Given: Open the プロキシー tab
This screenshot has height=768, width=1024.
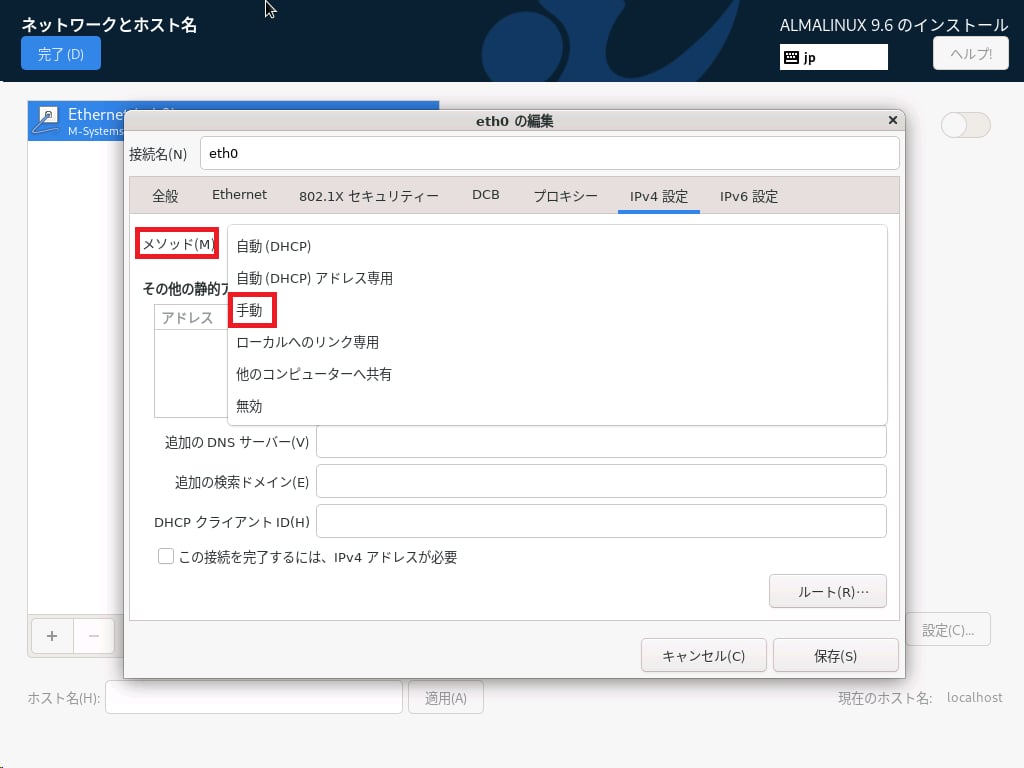Looking at the screenshot, I should point(565,196).
